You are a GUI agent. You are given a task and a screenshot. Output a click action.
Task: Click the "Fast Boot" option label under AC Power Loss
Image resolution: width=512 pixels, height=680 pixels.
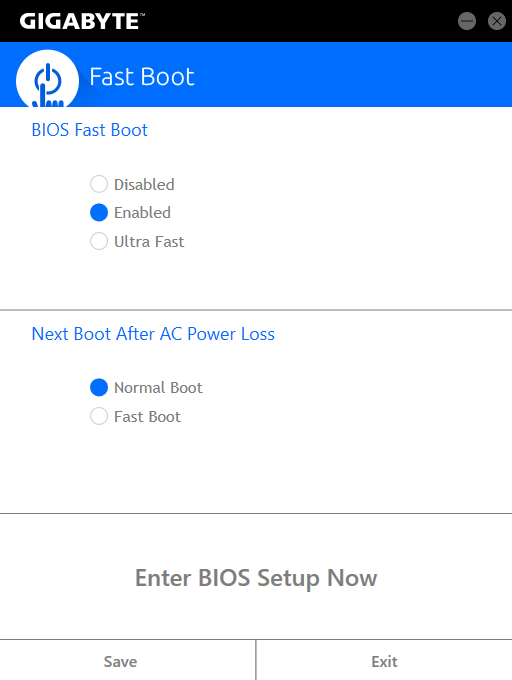click(147, 417)
